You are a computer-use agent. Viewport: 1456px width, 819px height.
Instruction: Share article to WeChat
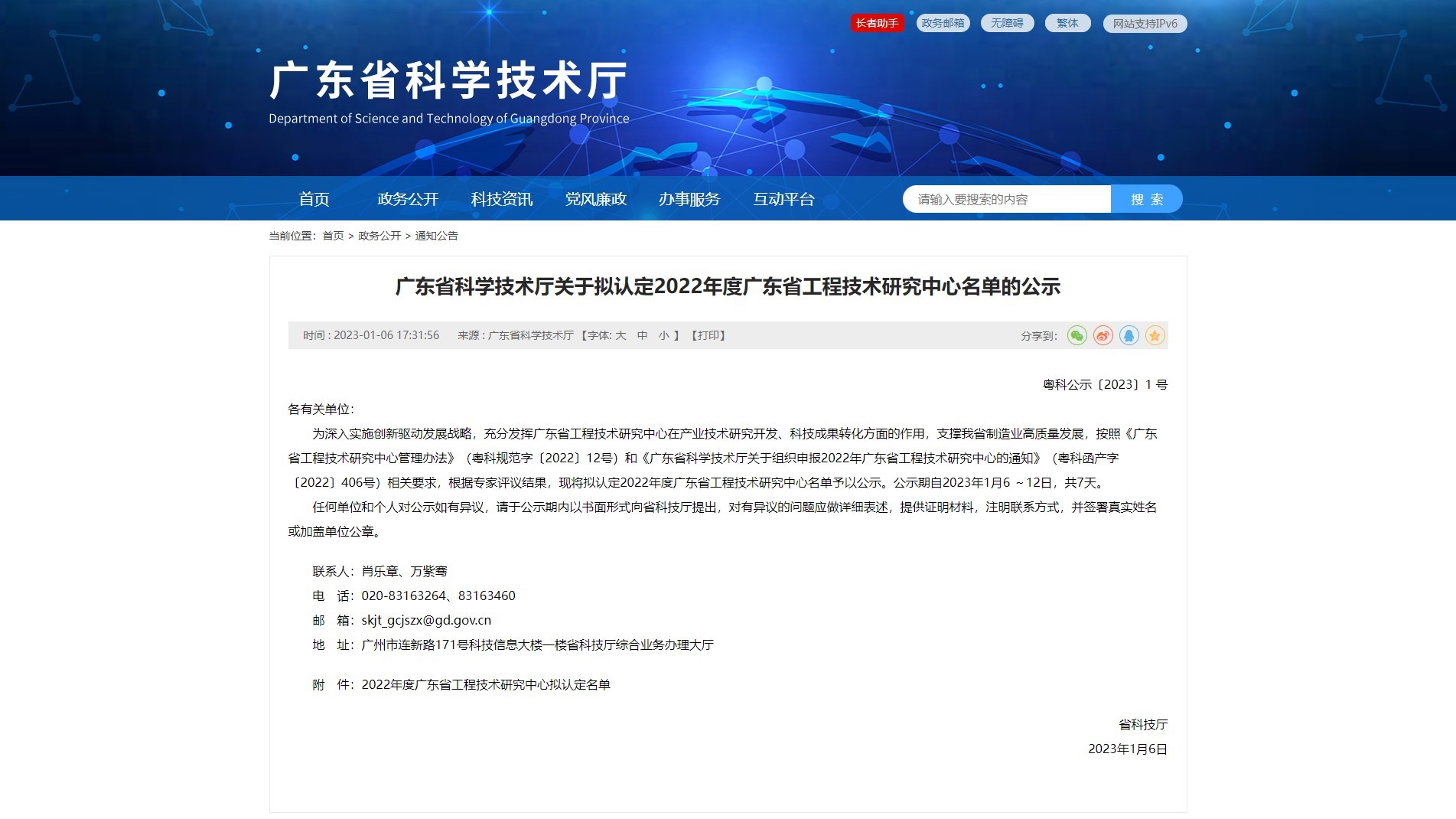tap(1077, 335)
